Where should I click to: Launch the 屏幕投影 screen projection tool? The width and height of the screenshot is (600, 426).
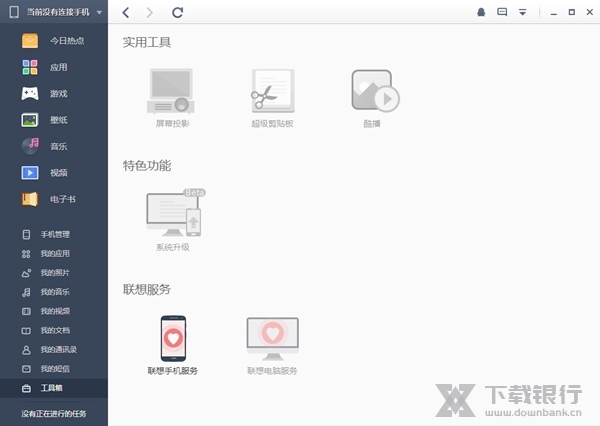coord(171,98)
